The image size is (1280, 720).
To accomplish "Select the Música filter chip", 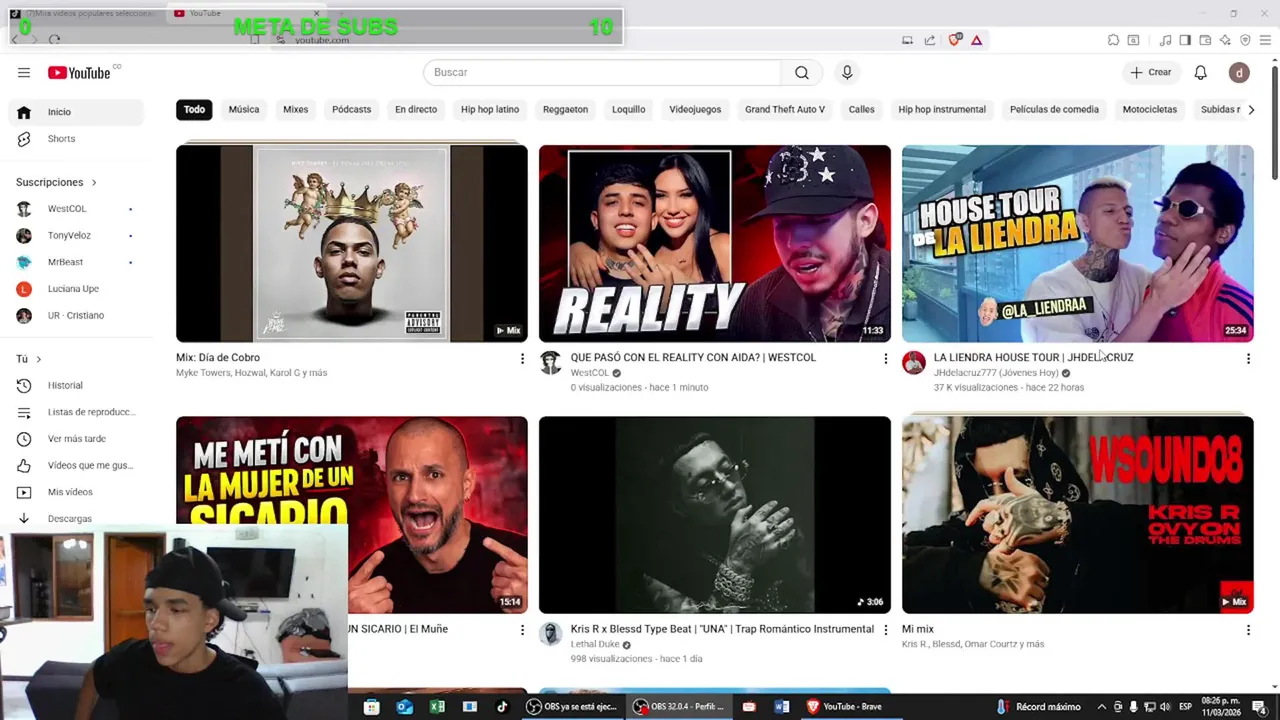I will coord(244,109).
